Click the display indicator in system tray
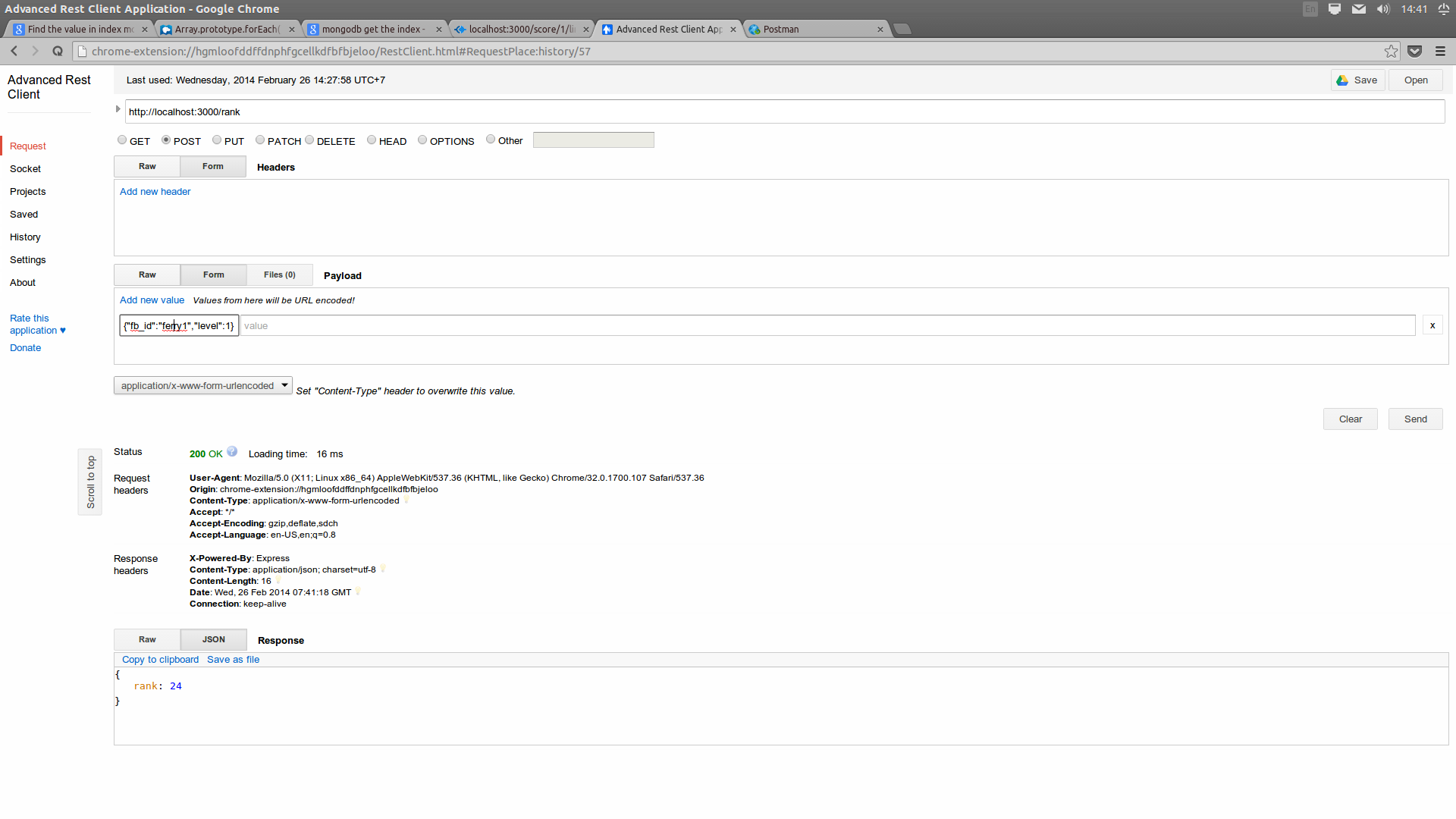 pos(1335,9)
